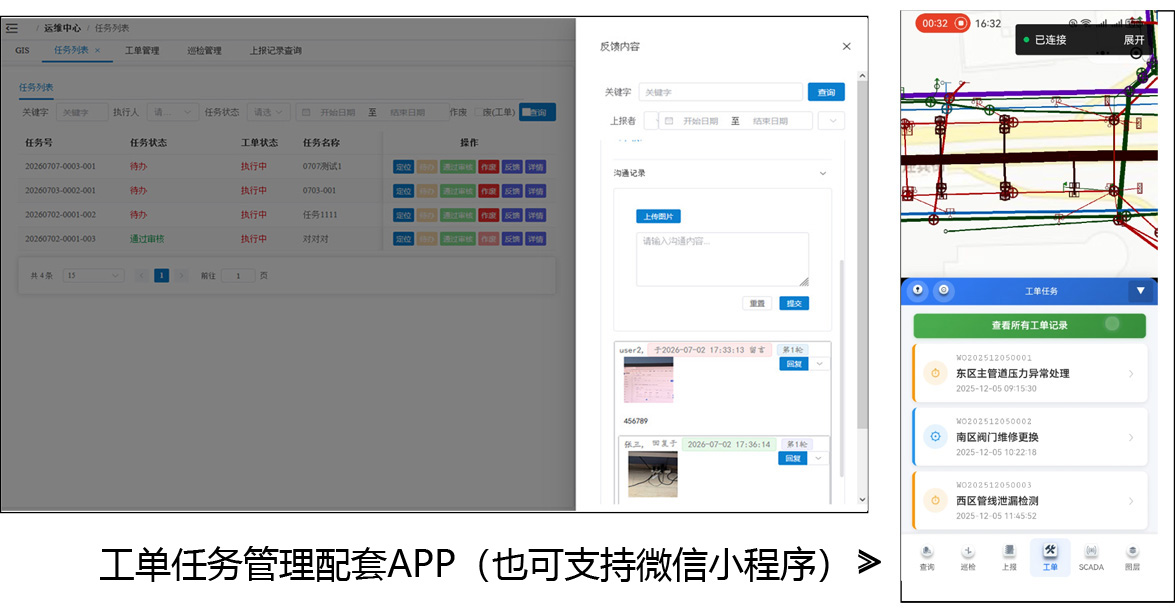Click 作废 for task 20260703-0002-001
Image resolution: width=1175 pixels, height=615 pixels.
point(489,191)
